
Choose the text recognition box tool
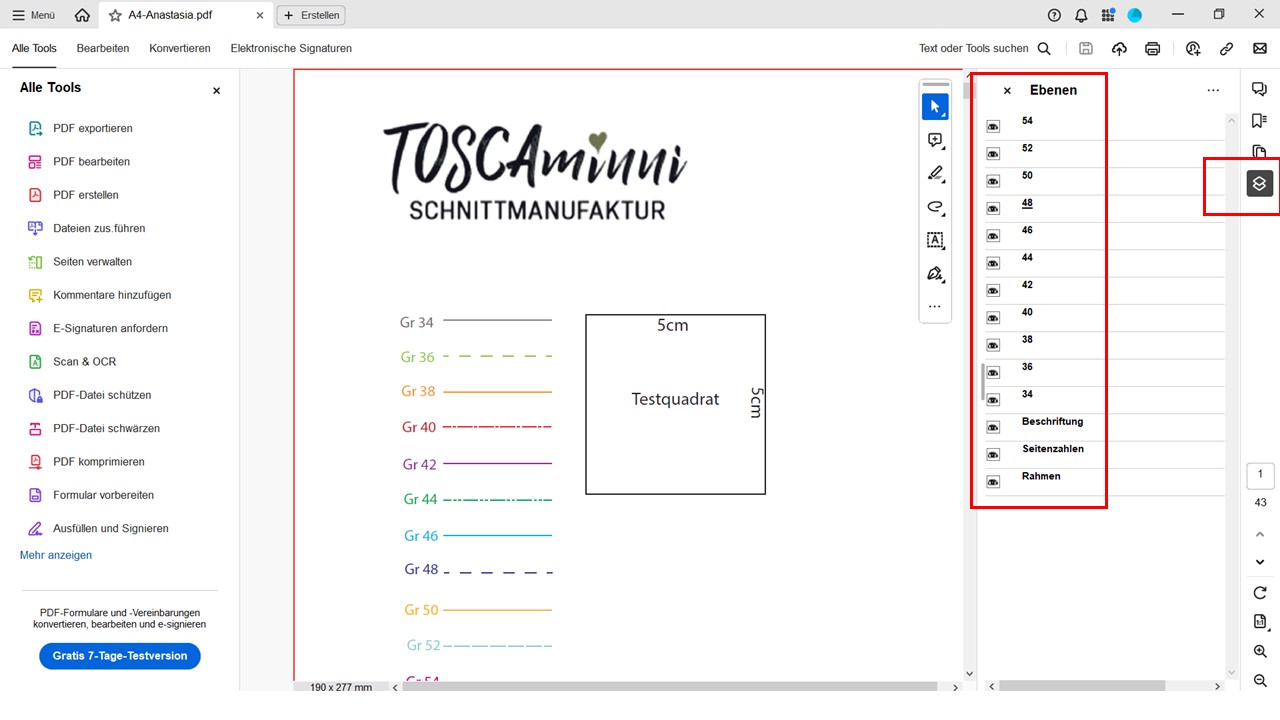pos(935,240)
